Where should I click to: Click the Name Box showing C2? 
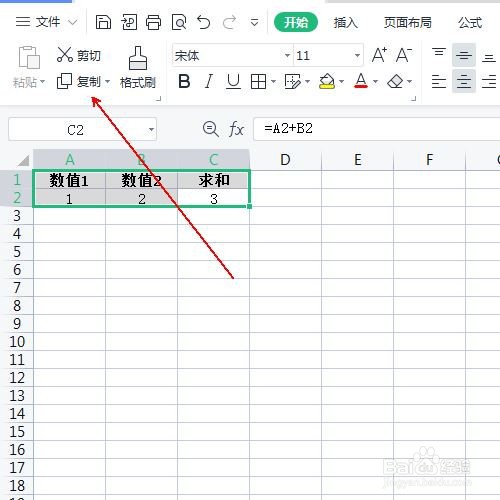[x=77, y=129]
